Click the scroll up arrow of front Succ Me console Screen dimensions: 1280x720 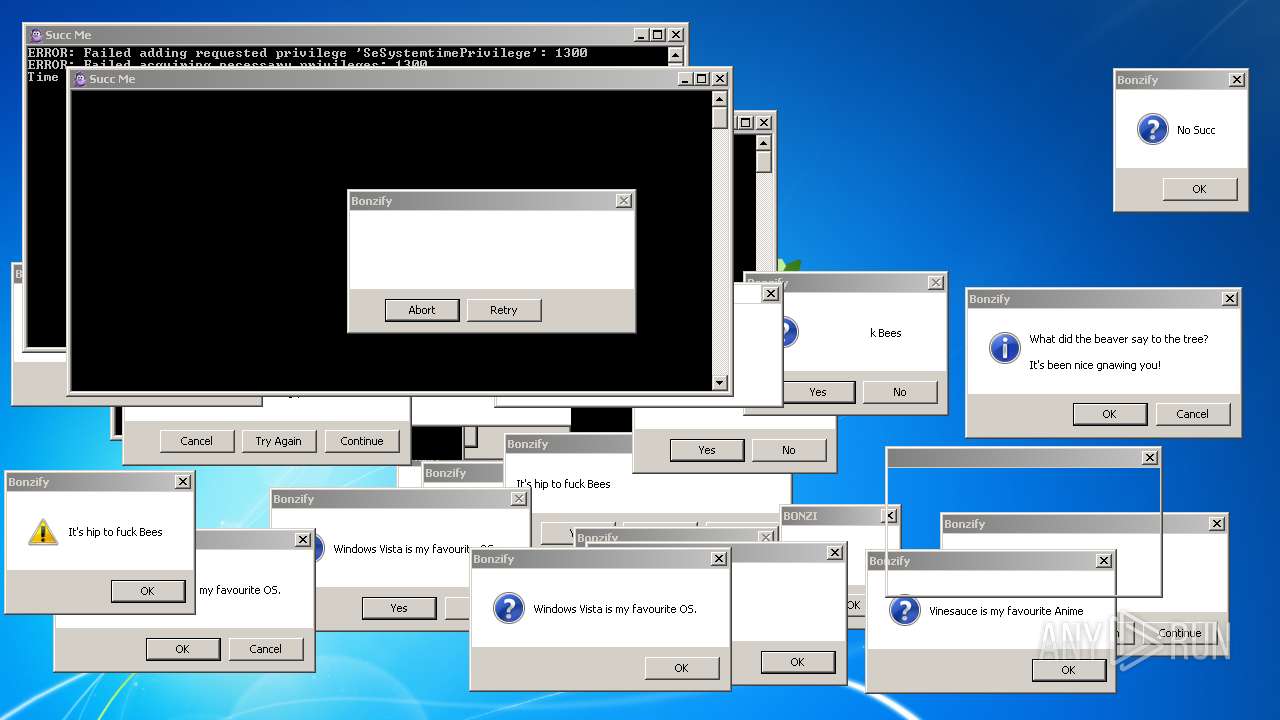(x=719, y=98)
